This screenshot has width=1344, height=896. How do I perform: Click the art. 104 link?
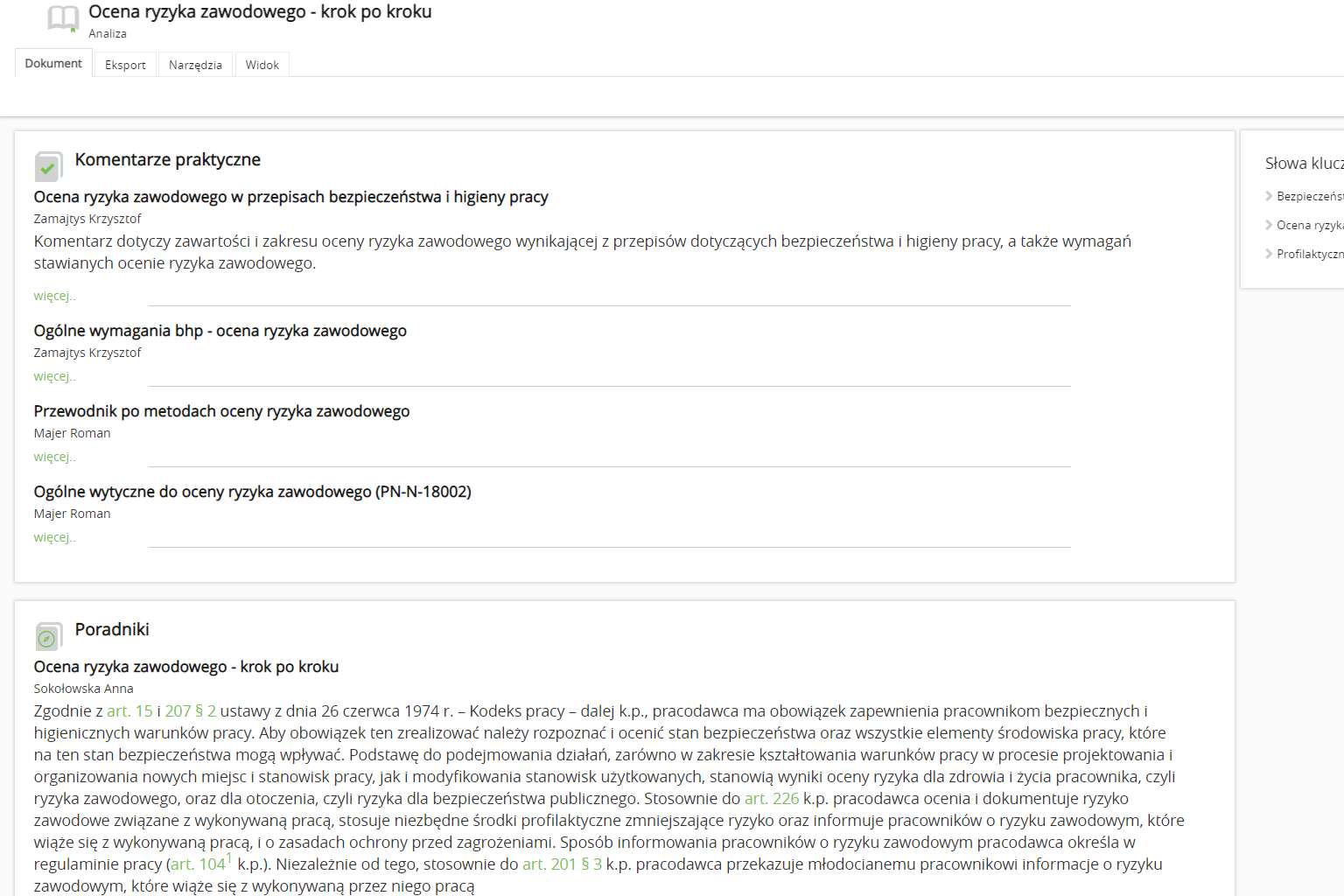pos(198,864)
